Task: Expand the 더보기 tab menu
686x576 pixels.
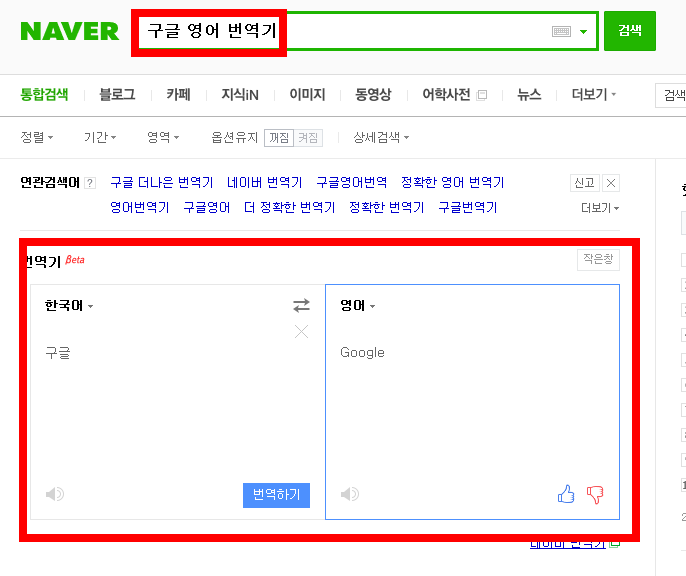Action: [x=594, y=94]
